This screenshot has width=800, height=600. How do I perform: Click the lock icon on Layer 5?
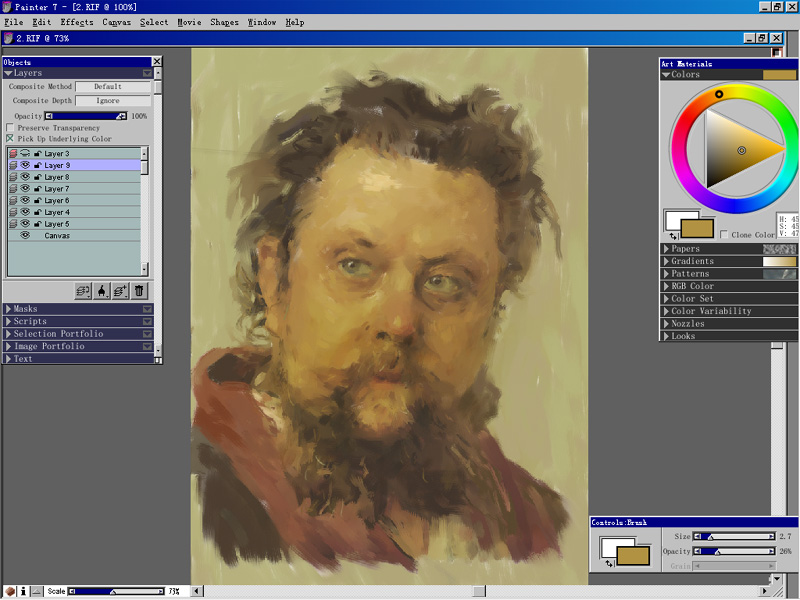point(37,224)
